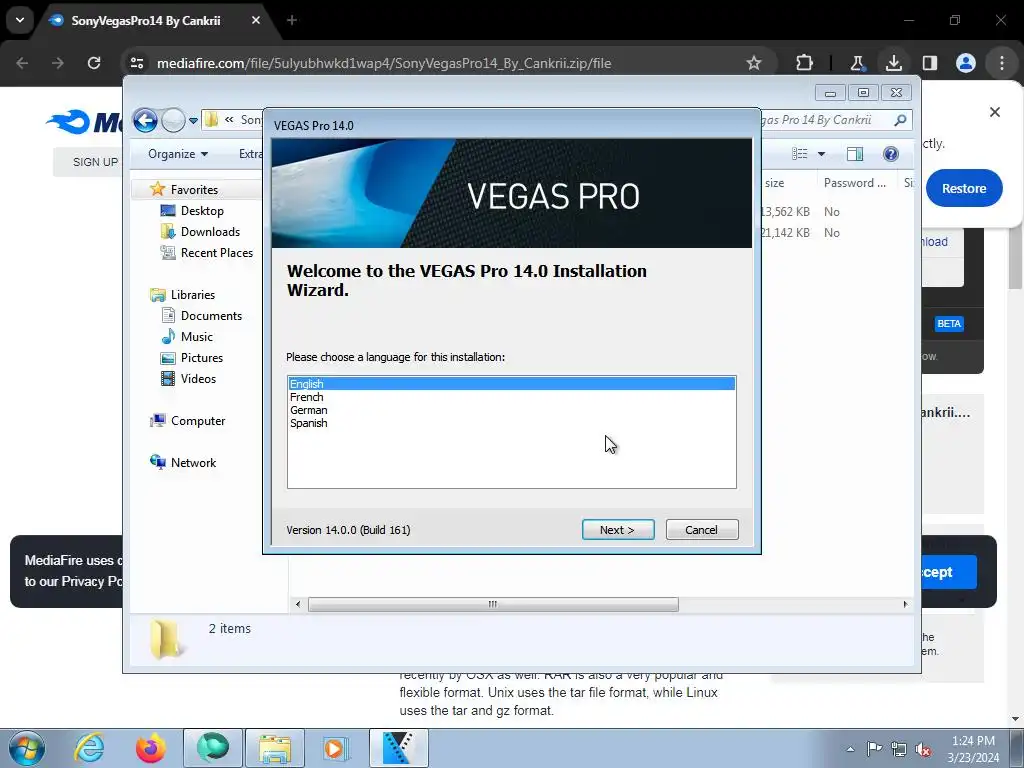Open Downloads in Explorer favorites
The image size is (1024, 768).
pos(210,231)
